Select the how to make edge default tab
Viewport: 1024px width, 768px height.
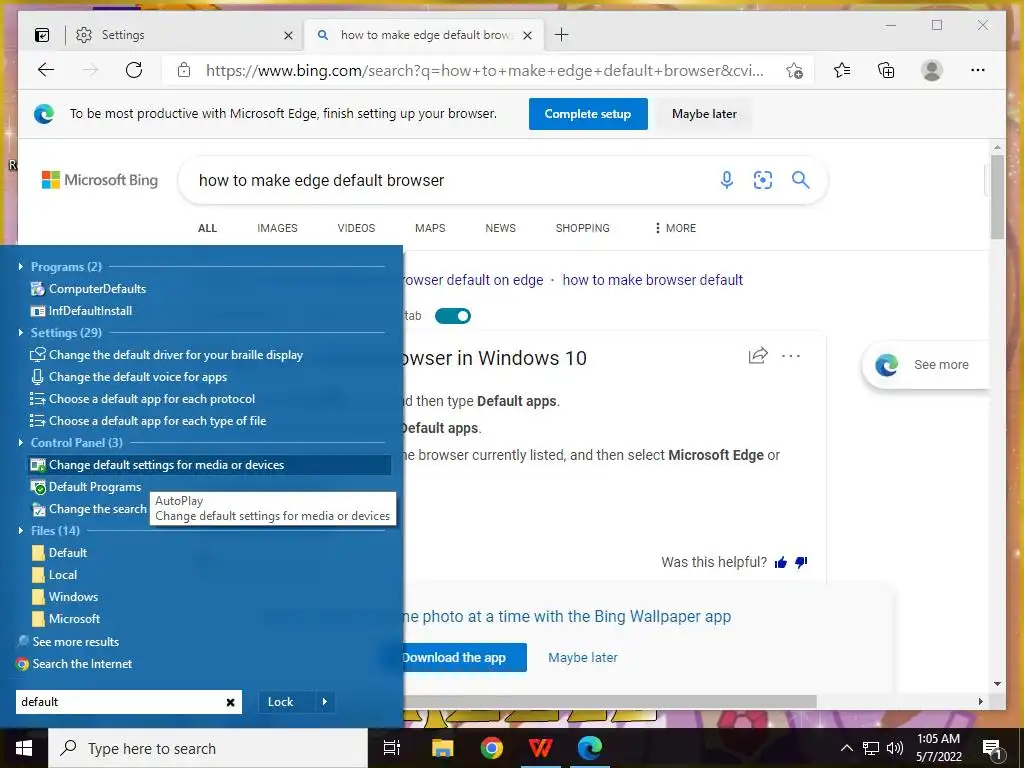426,35
